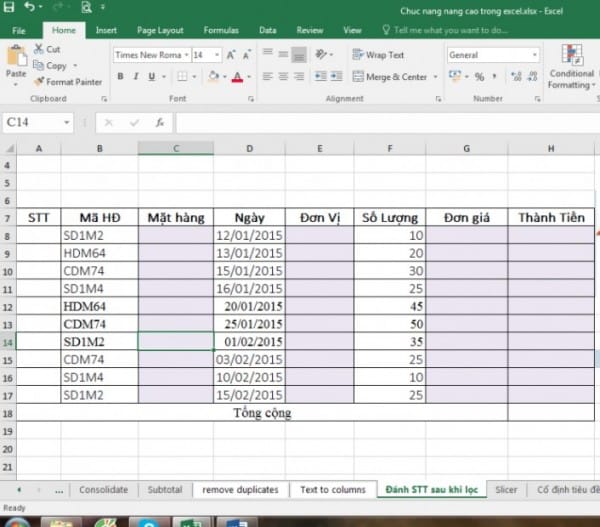This screenshot has width=600, height=527.
Task: Align cell text right
Action: [x=299, y=77]
